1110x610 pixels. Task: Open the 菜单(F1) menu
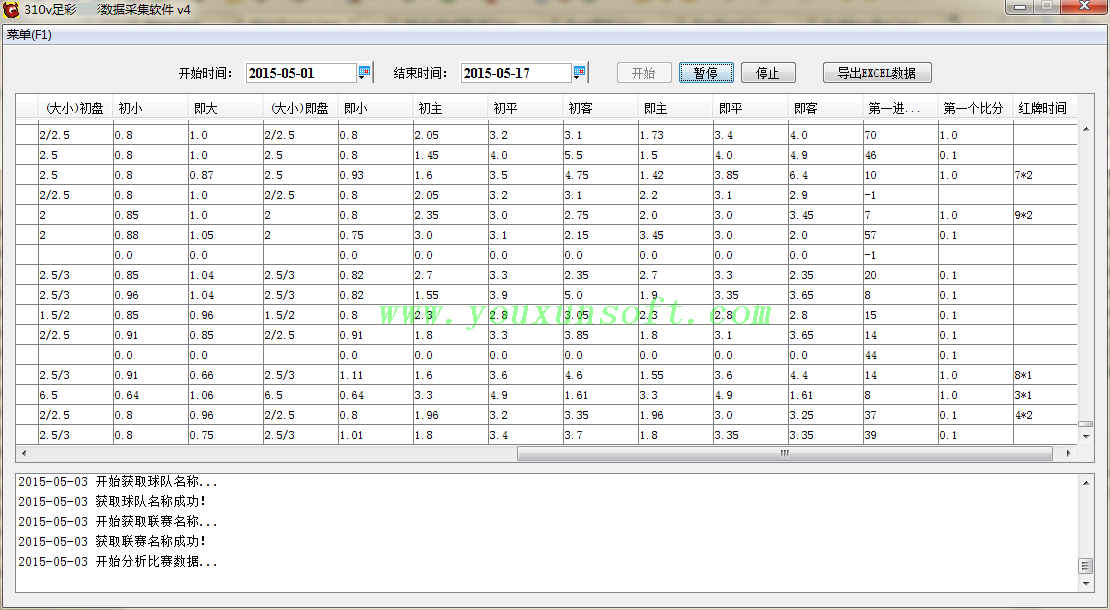(x=29, y=35)
